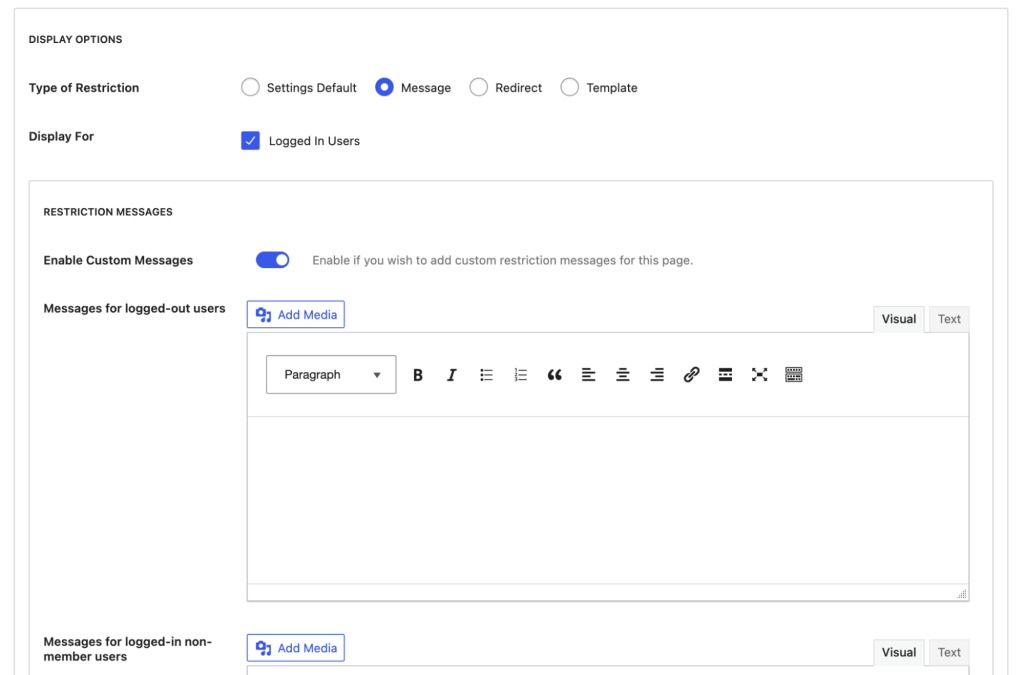Enter distraction-free fullscreen writing mode
This screenshot has width=1024, height=675.
[759, 374]
